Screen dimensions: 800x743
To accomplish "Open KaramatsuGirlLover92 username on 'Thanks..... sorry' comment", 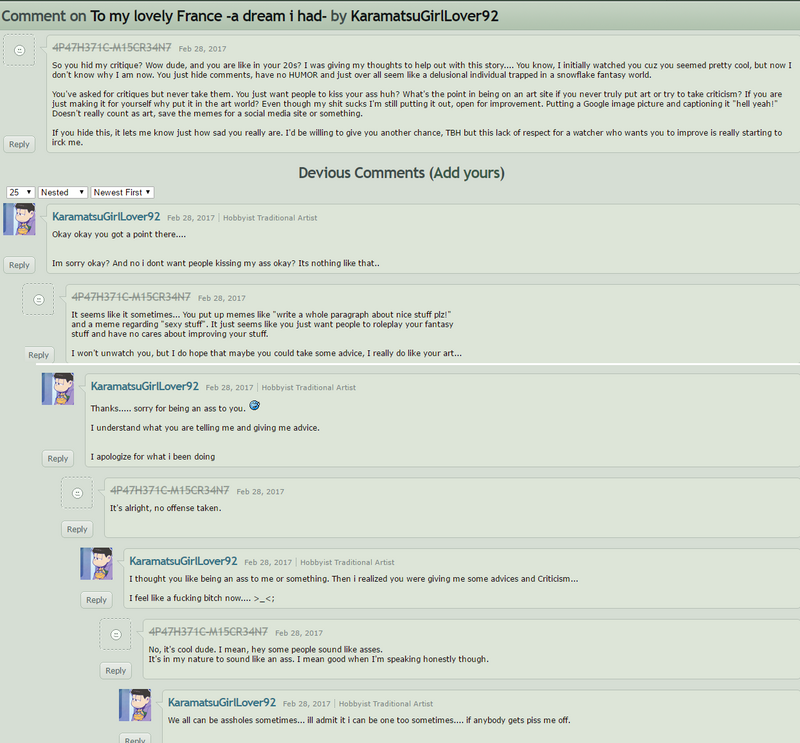I will (145, 386).
